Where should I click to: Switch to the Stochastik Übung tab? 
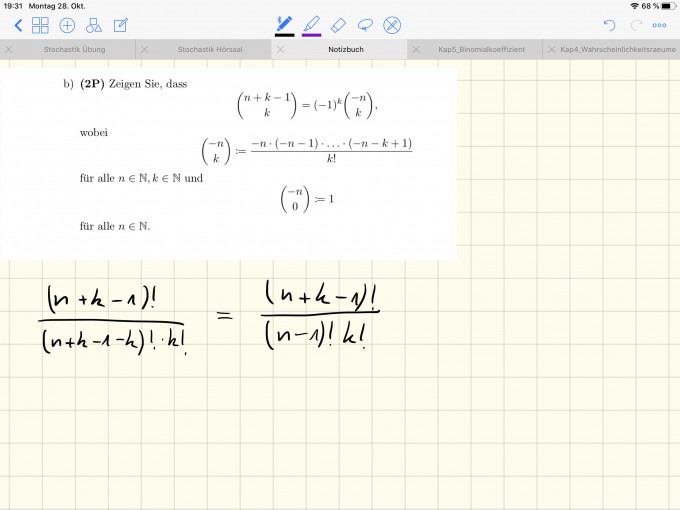[x=74, y=49]
